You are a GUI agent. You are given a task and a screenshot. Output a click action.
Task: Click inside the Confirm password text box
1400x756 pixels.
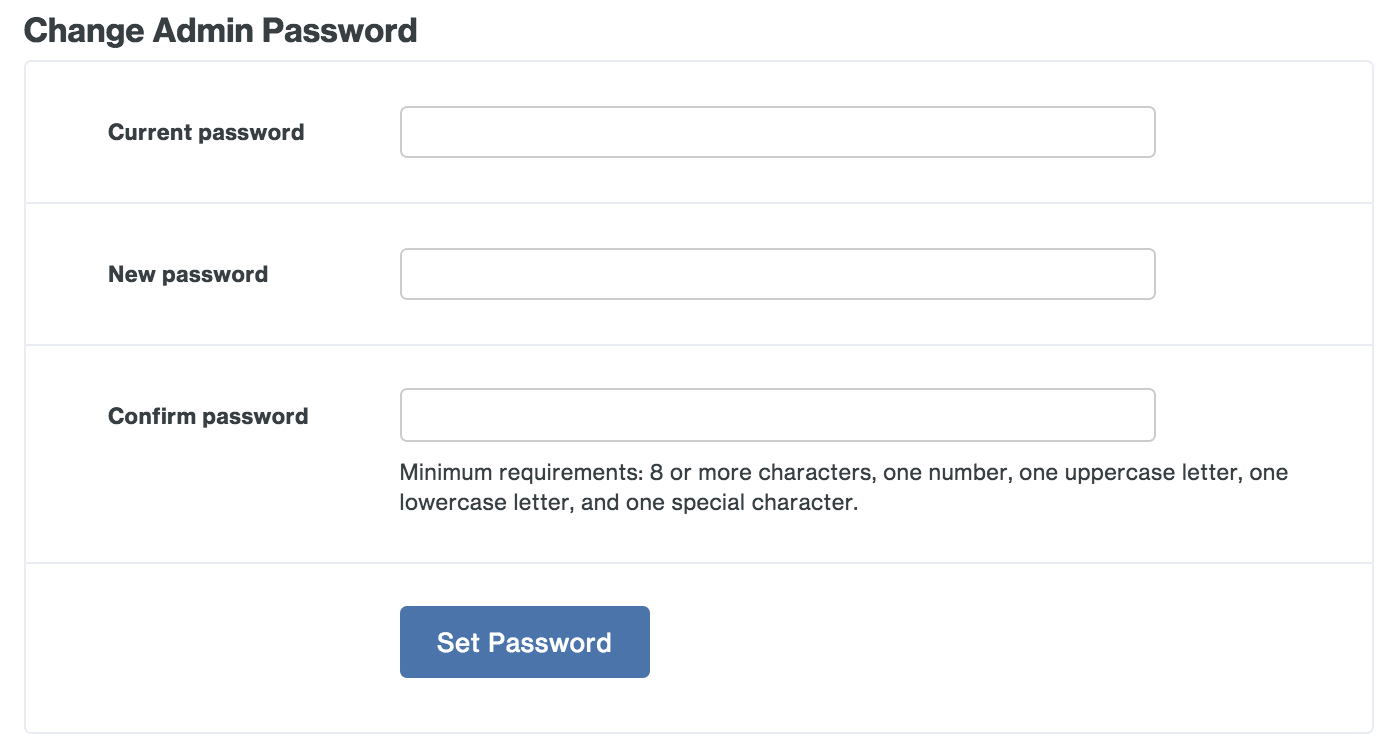pos(777,414)
